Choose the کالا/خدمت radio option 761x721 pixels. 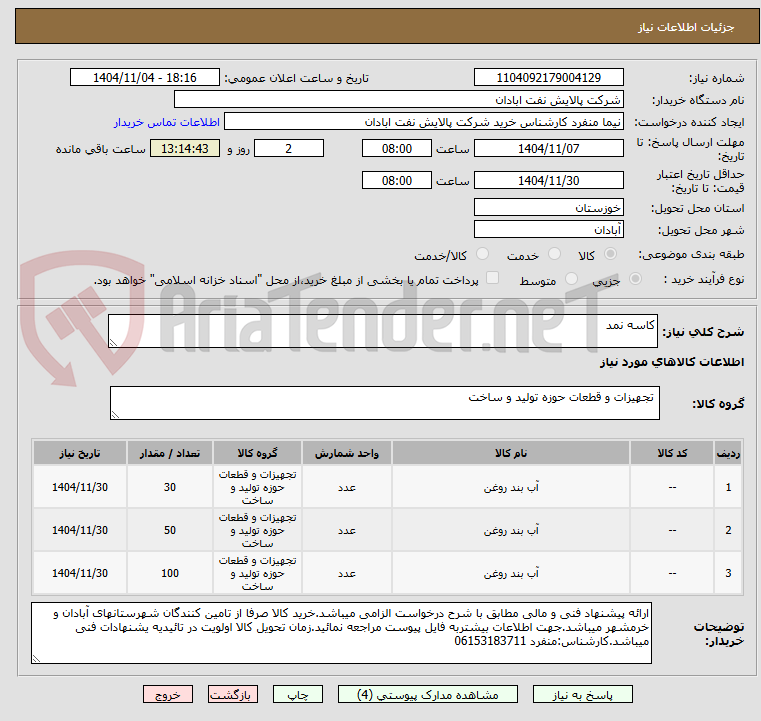pyautogui.click(x=483, y=255)
